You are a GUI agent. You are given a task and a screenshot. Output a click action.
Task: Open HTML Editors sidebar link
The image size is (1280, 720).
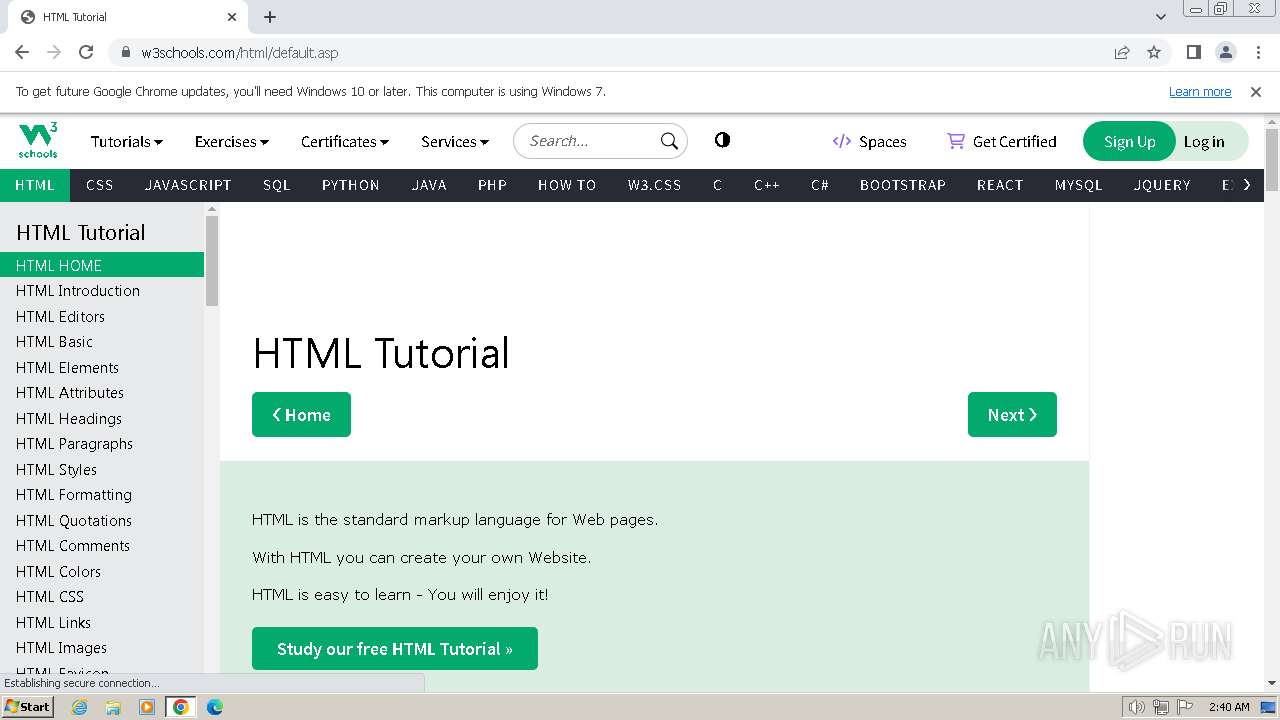click(60, 316)
